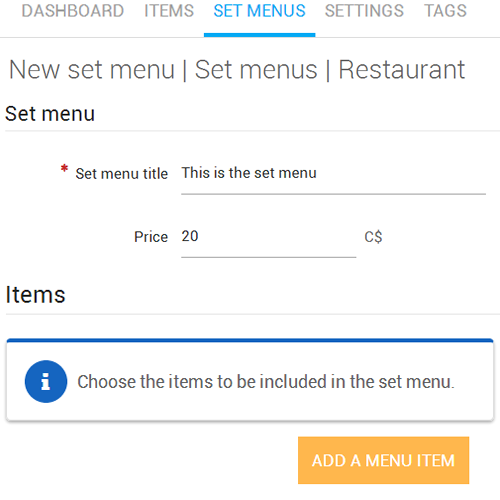
Task: Click the 'Set menu title' label
Action: [122, 174]
